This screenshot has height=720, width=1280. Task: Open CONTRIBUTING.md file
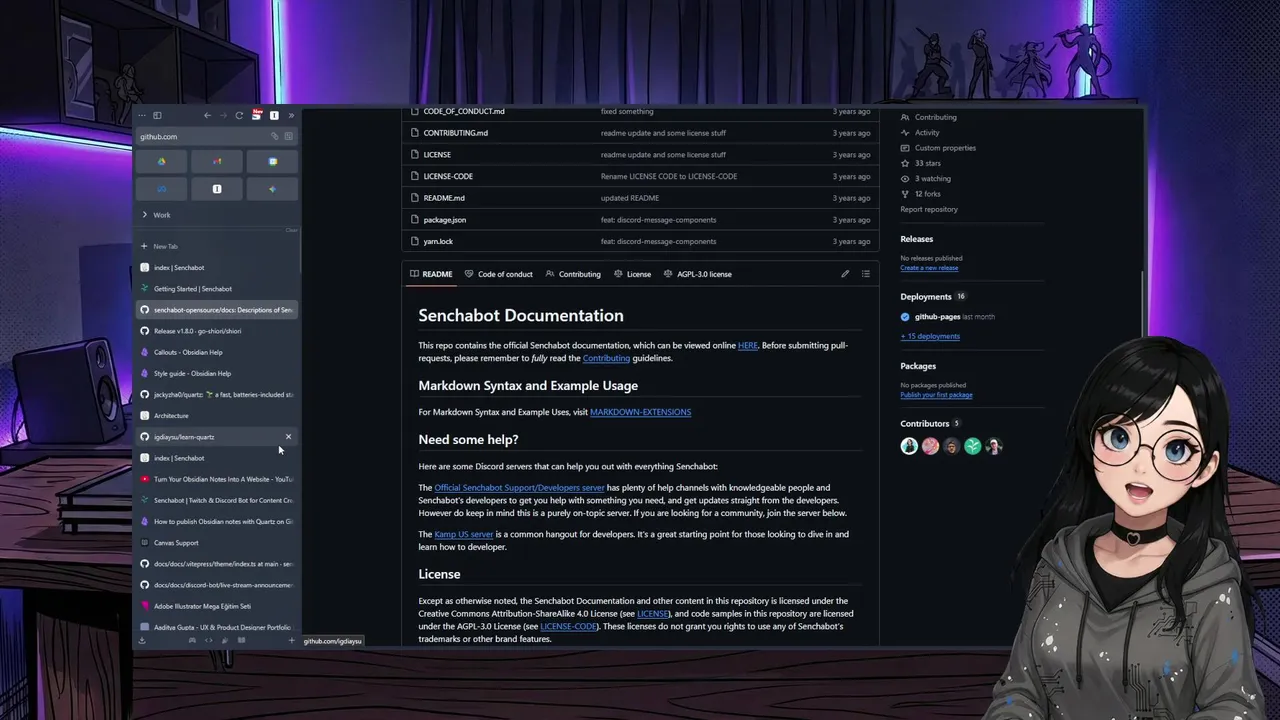[456, 133]
